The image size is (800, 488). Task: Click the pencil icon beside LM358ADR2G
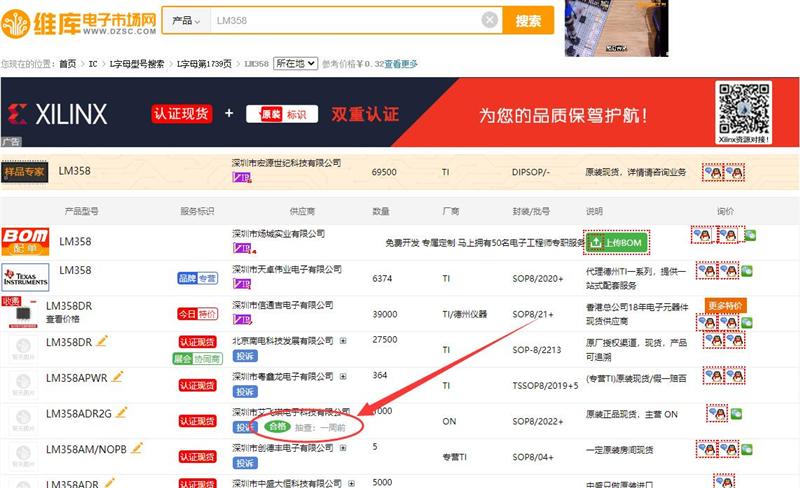pos(121,412)
